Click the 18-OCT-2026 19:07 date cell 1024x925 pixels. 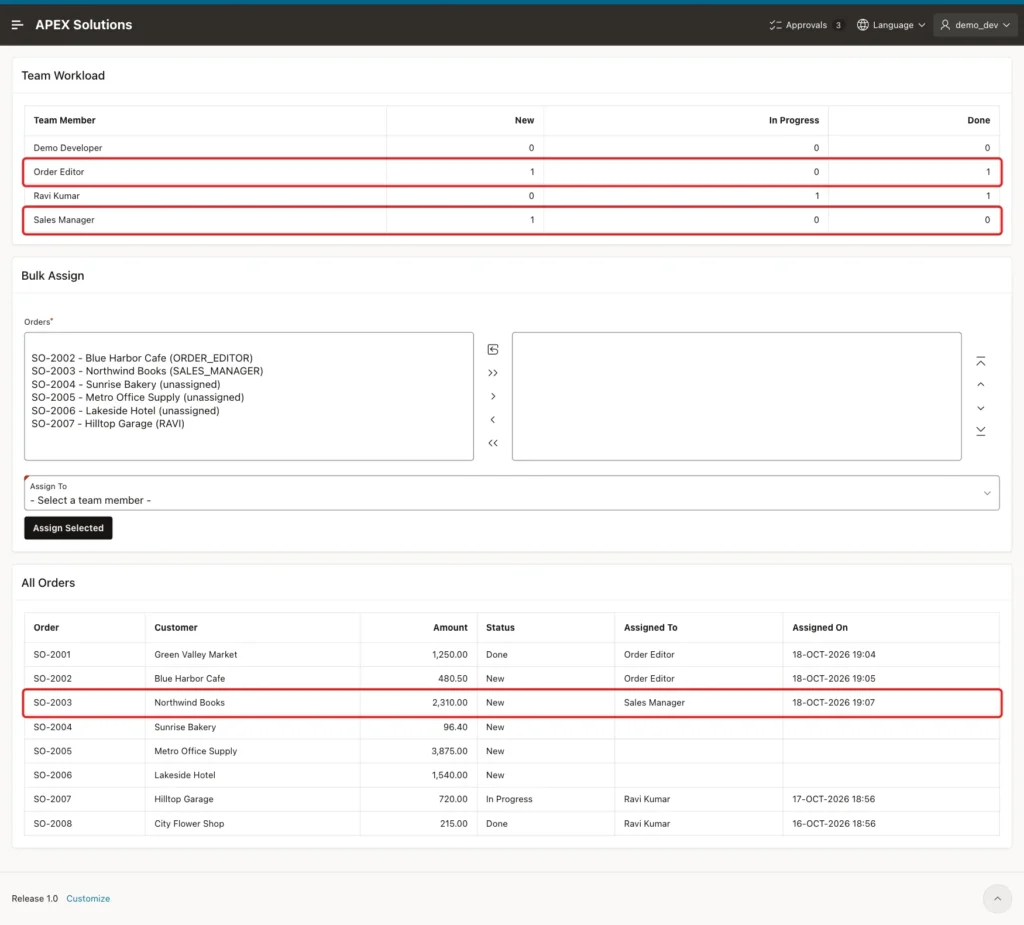(x=834, y=703)
